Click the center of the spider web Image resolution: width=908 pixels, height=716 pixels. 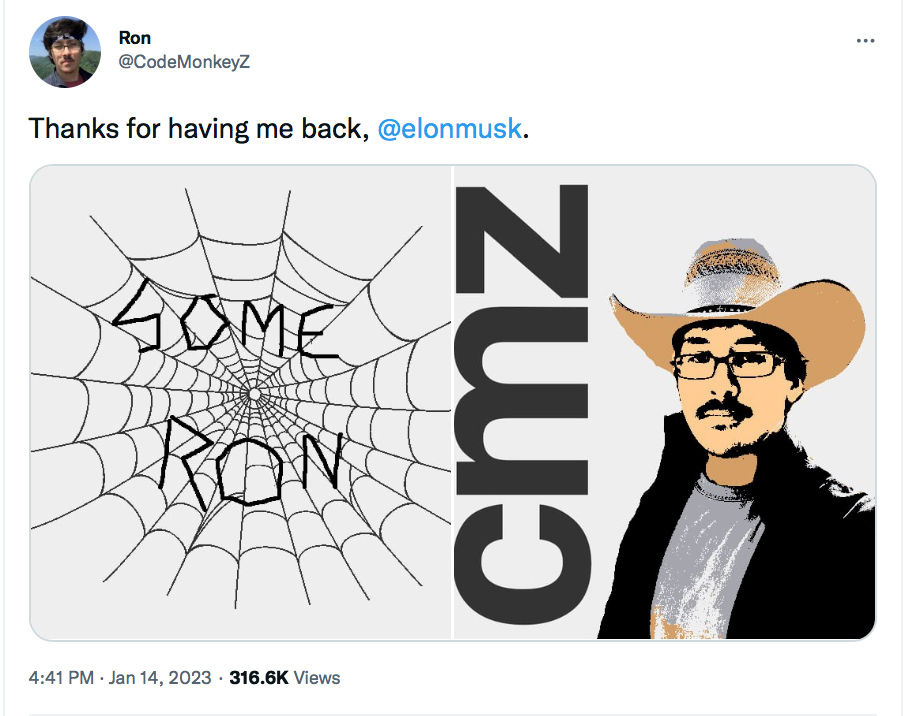tap(253, 395)
